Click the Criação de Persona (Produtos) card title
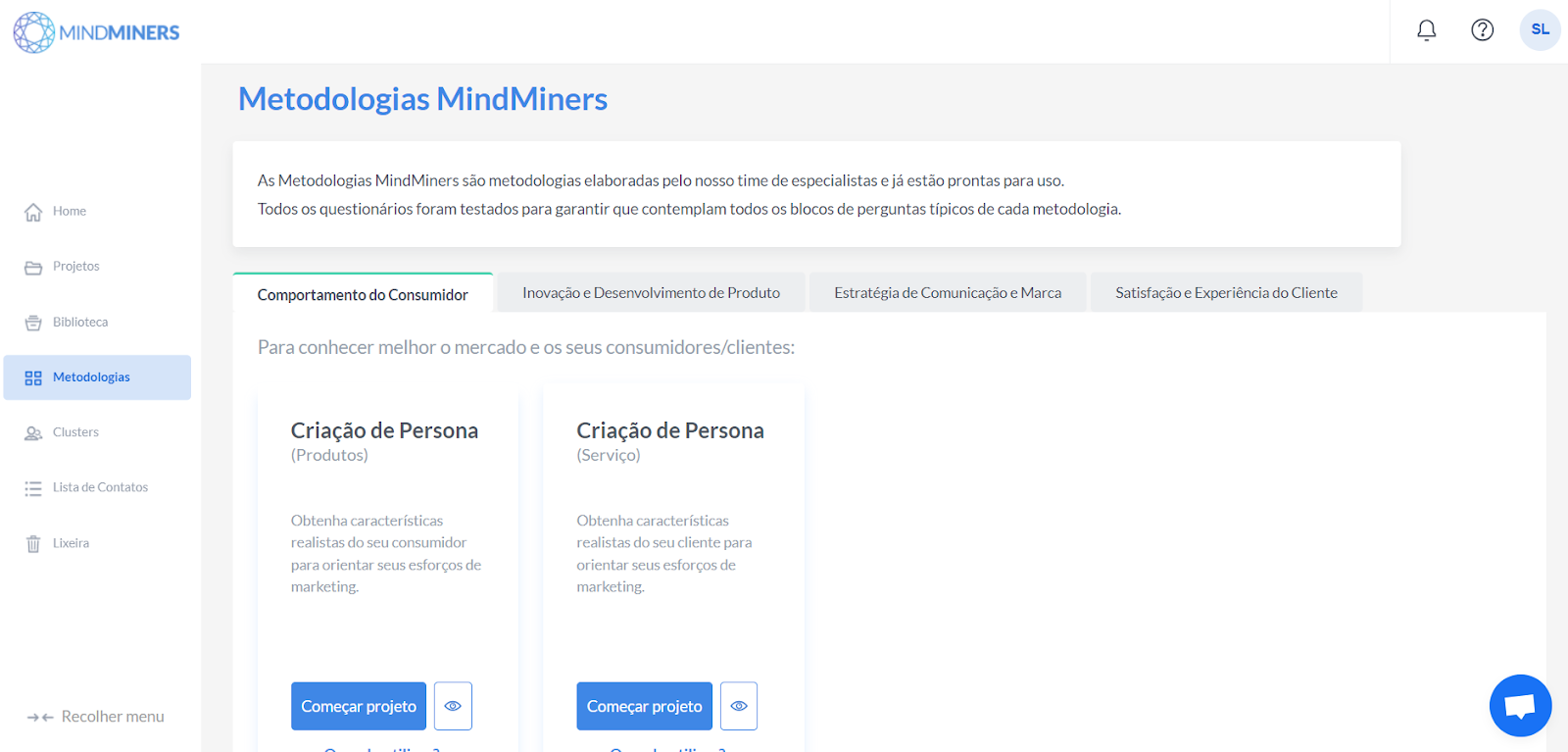 [384, 430]
